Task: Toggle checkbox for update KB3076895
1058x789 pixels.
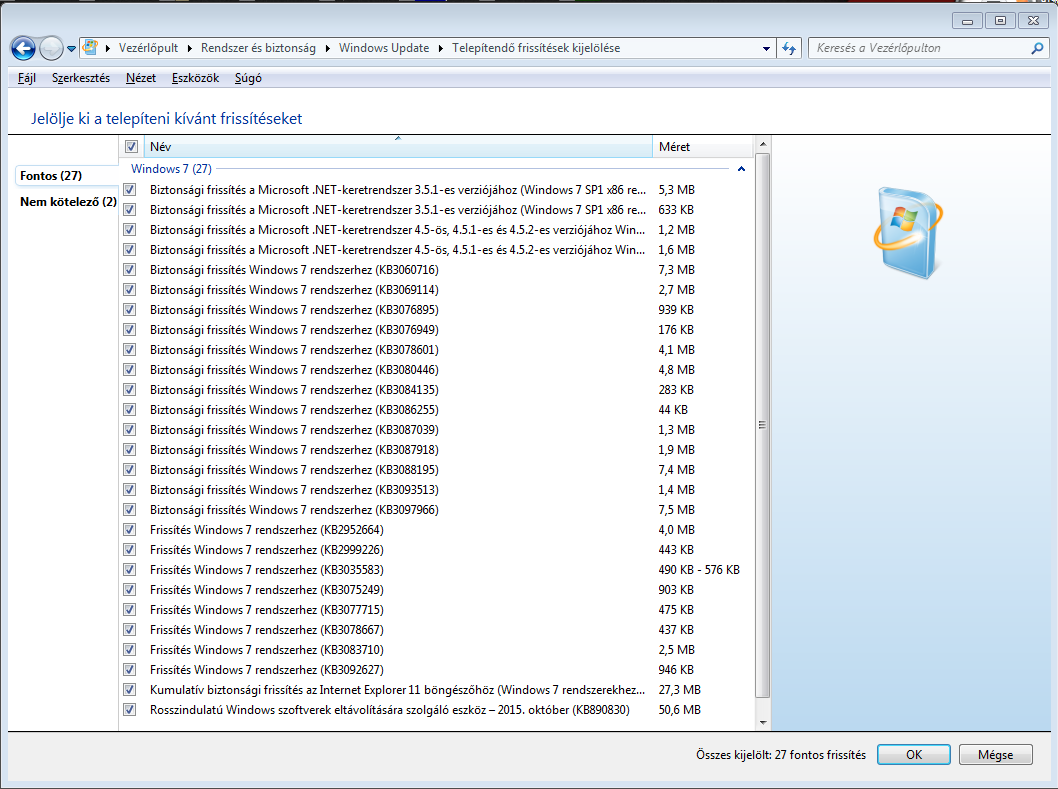Action: (x=130, y=310)
